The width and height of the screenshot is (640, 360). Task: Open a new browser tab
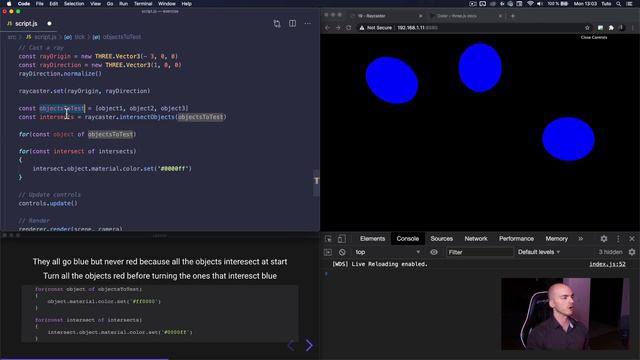coord(513,16)
